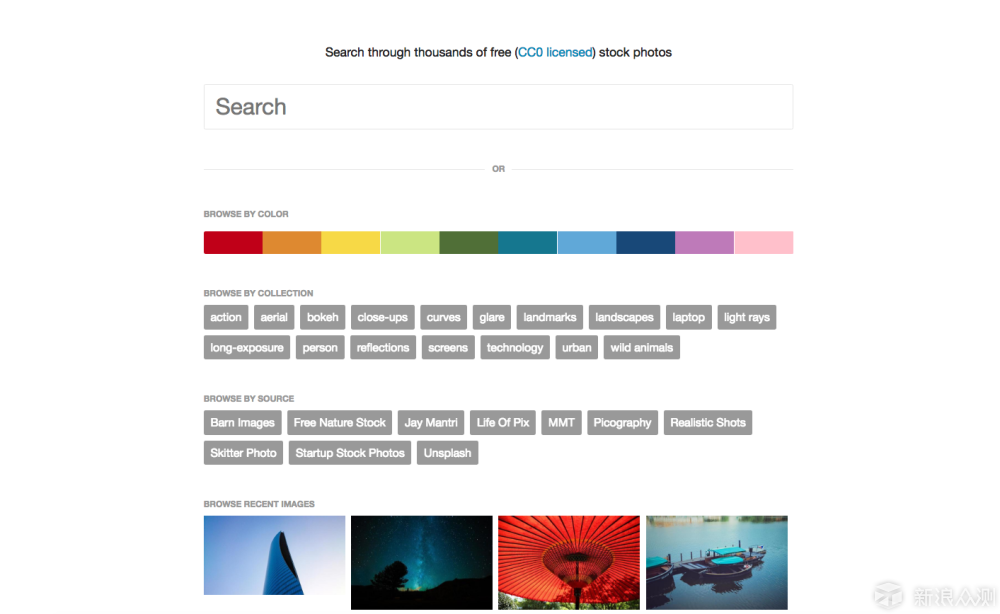The image size is (1000, 614).
Task: Select the long-exposure collection tag
Action: coord(247,348)
